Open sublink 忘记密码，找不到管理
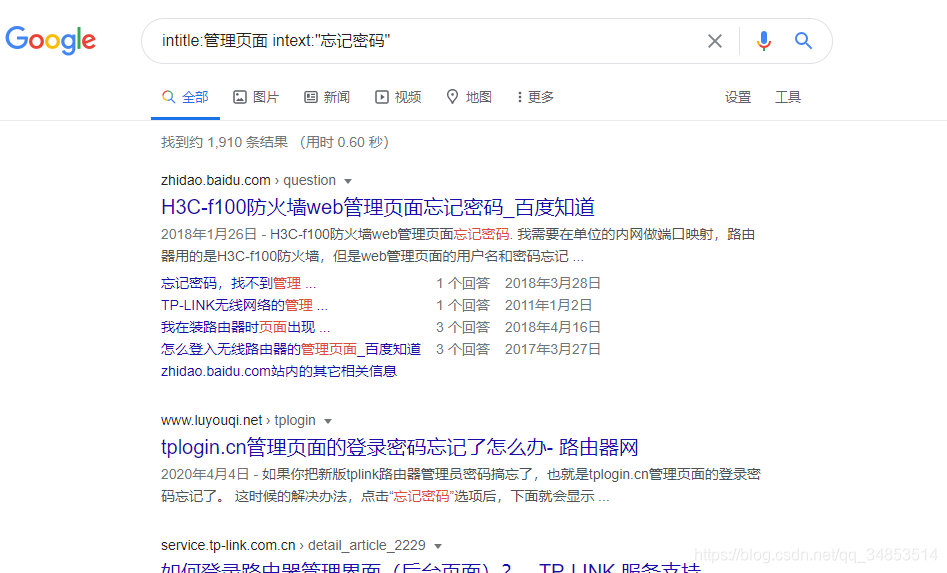 (239, 283)
